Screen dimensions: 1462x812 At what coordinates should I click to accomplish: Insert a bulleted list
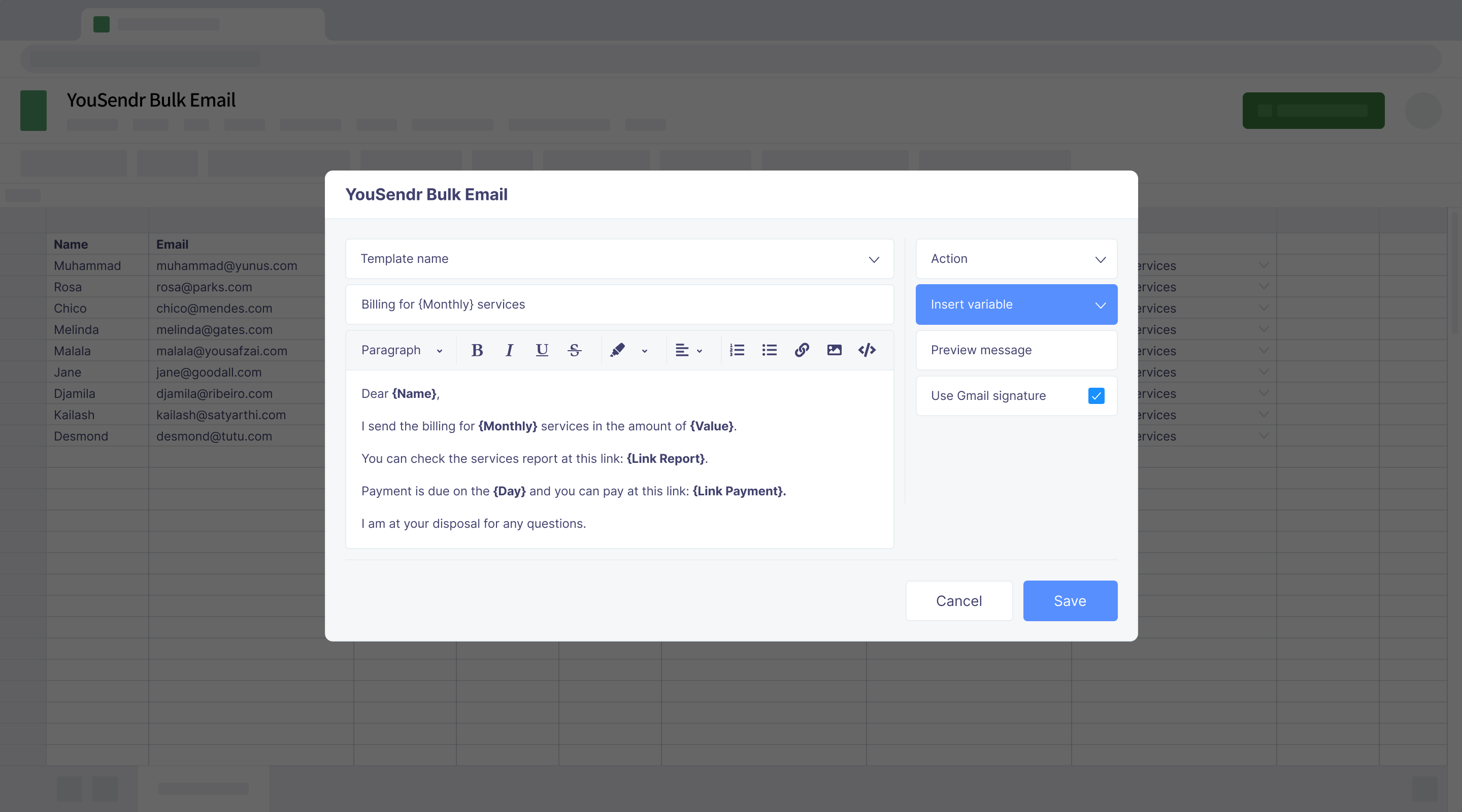point(769,350)
